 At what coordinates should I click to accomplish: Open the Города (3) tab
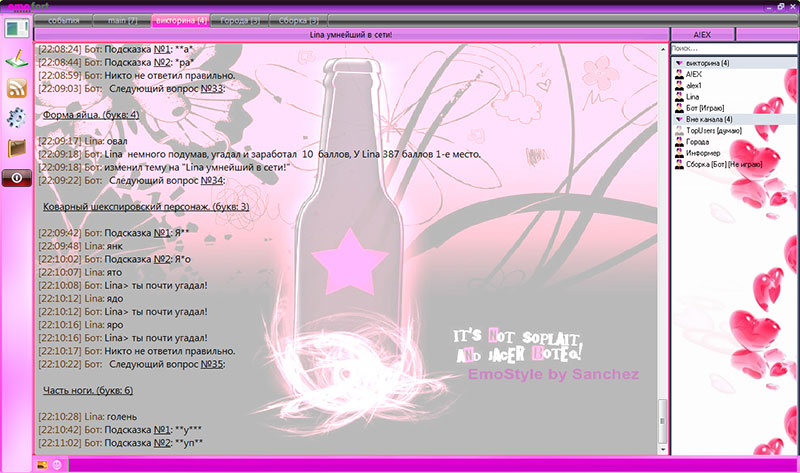(236, 20)
